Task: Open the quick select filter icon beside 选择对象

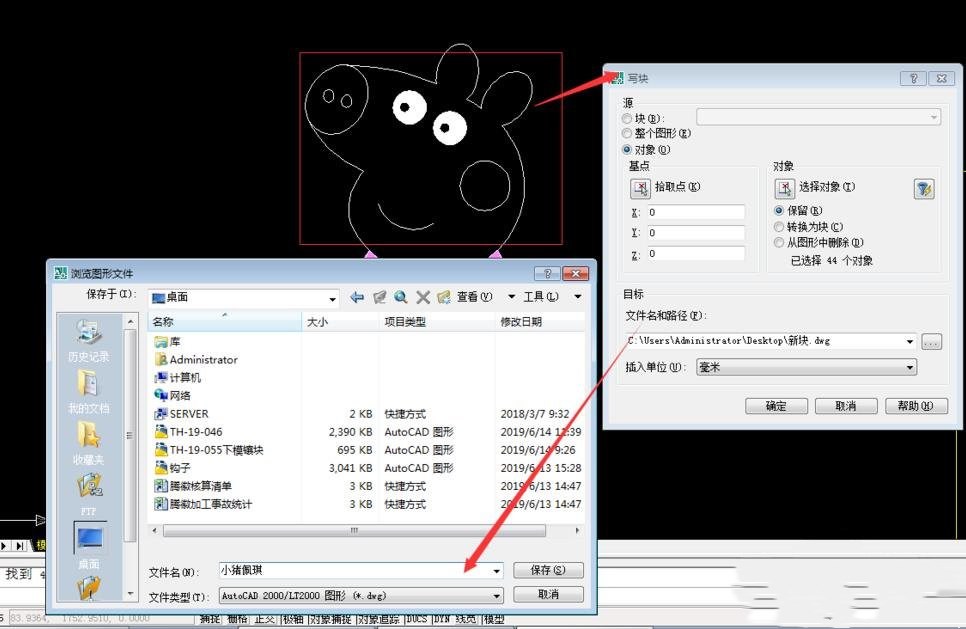Action: click(x=924, y=186)
